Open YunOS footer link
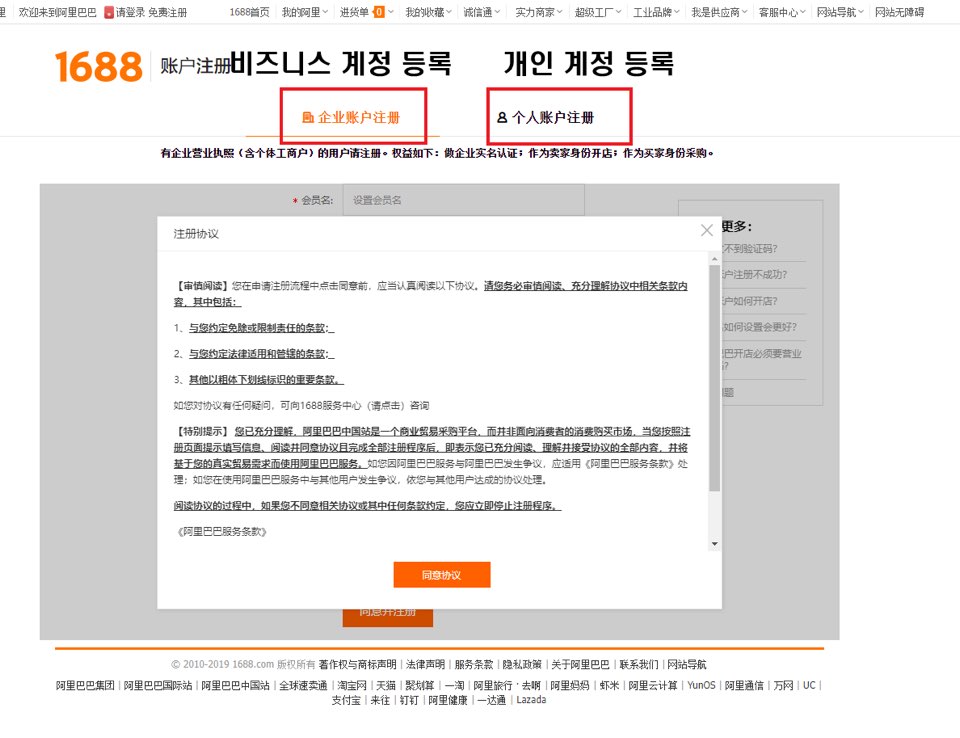 click(701, 685)
